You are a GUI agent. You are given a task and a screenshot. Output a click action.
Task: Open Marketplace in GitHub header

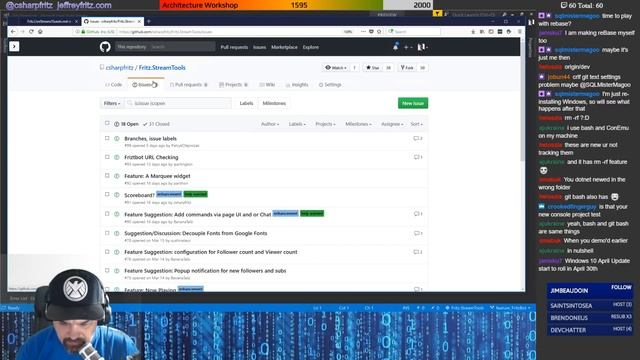click(284, 47)
